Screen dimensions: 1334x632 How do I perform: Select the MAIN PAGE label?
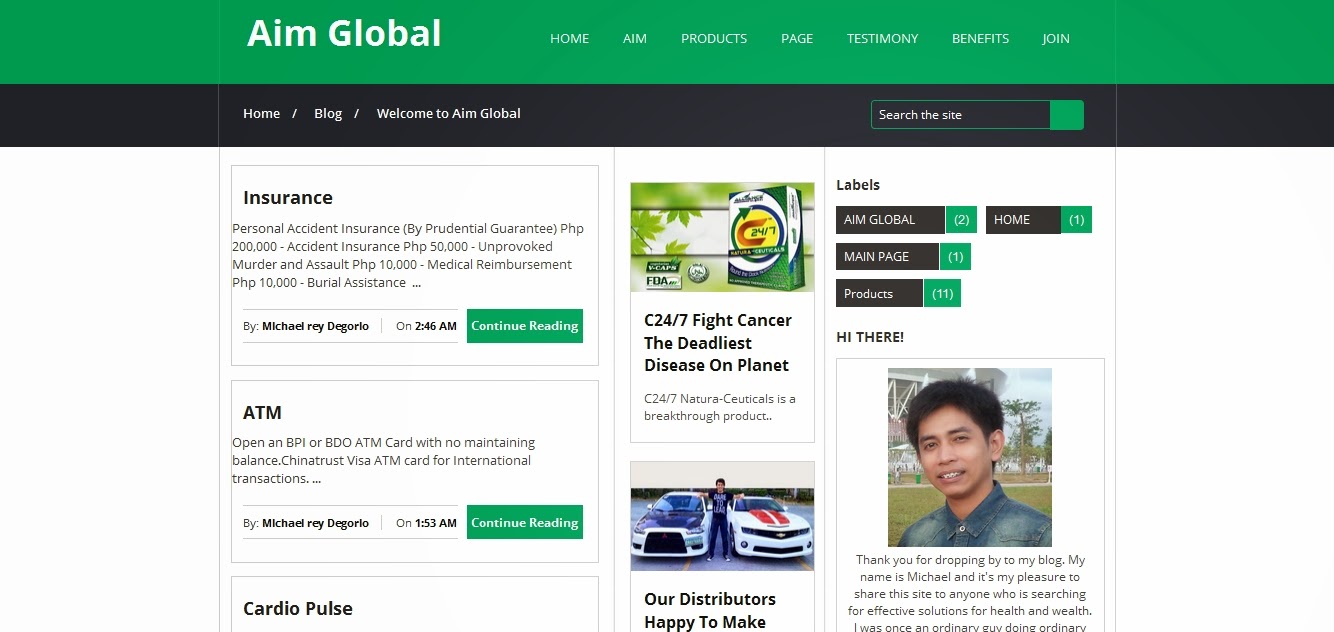click(x=887, y=257)
